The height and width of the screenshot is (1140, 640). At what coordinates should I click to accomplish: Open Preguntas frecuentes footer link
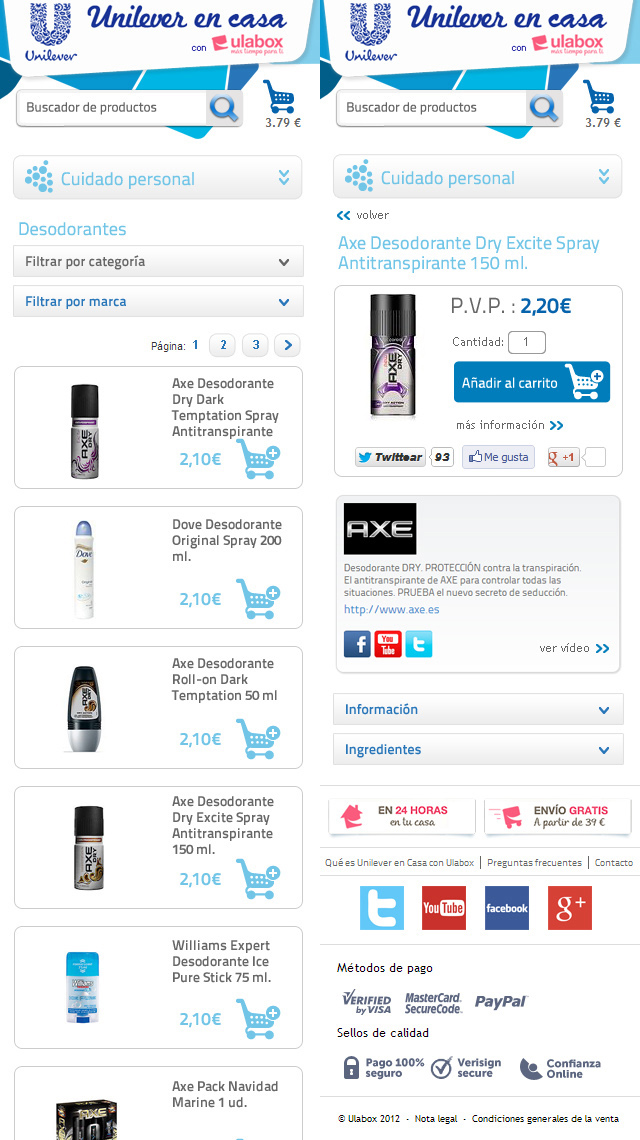535,862
